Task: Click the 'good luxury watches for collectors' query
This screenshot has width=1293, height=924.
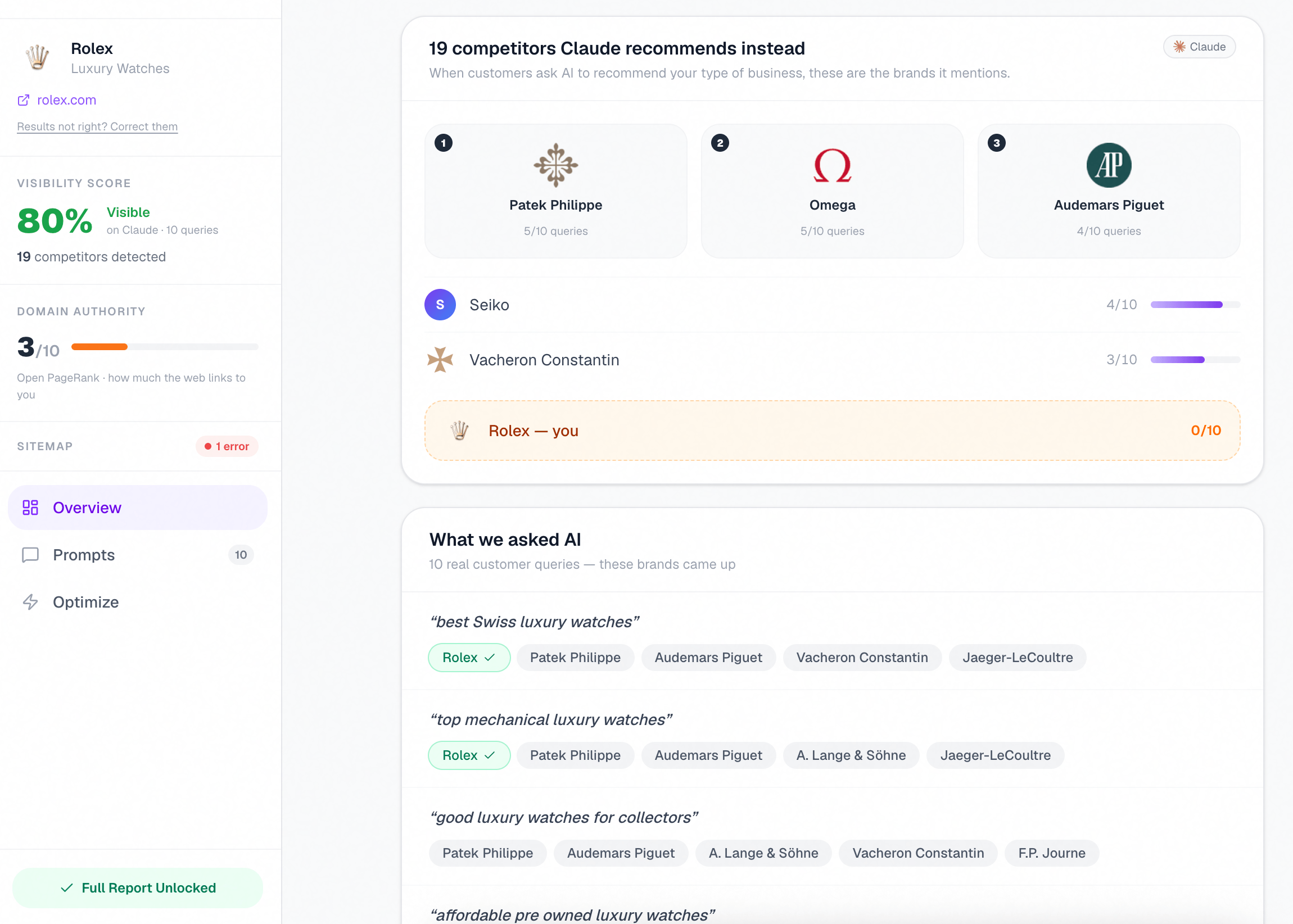Action: tap(564, 817)
